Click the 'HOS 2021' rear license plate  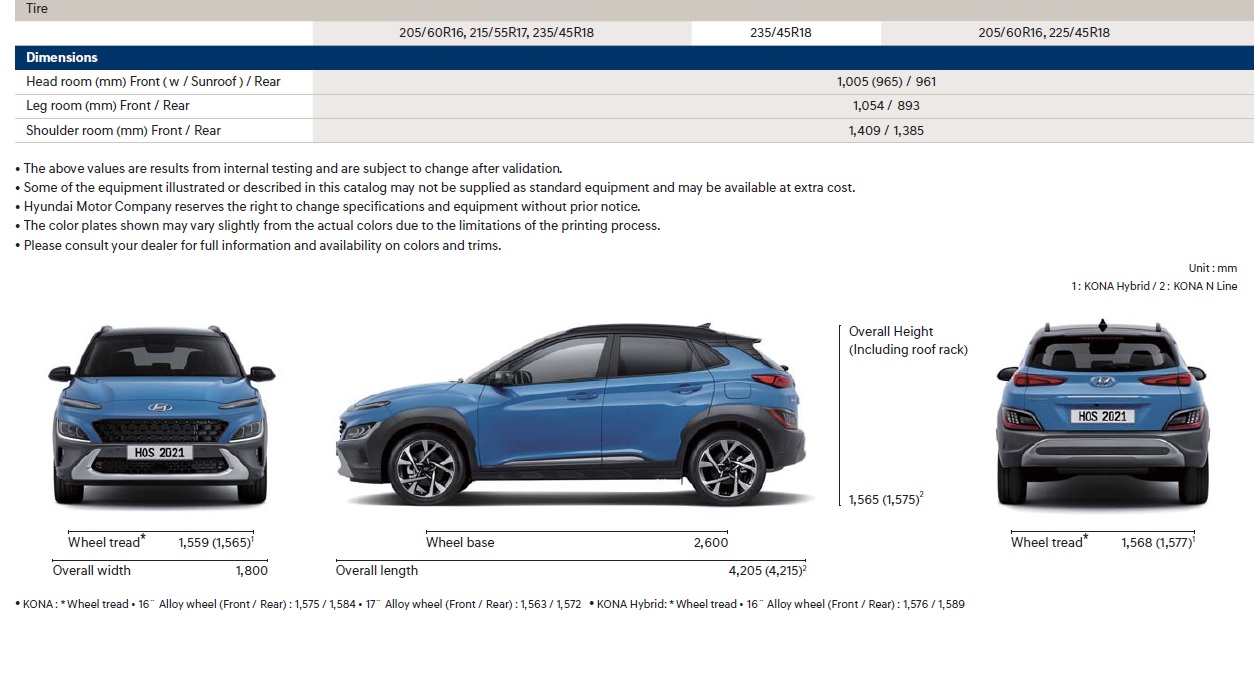[x=1103, y=416]
